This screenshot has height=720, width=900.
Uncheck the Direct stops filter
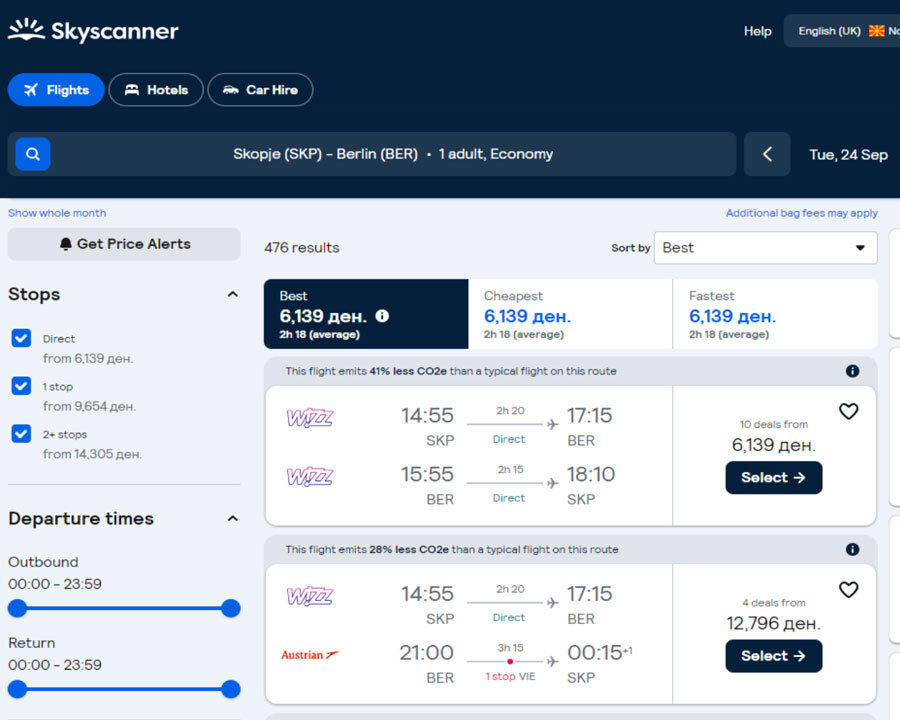coord(21,338)
